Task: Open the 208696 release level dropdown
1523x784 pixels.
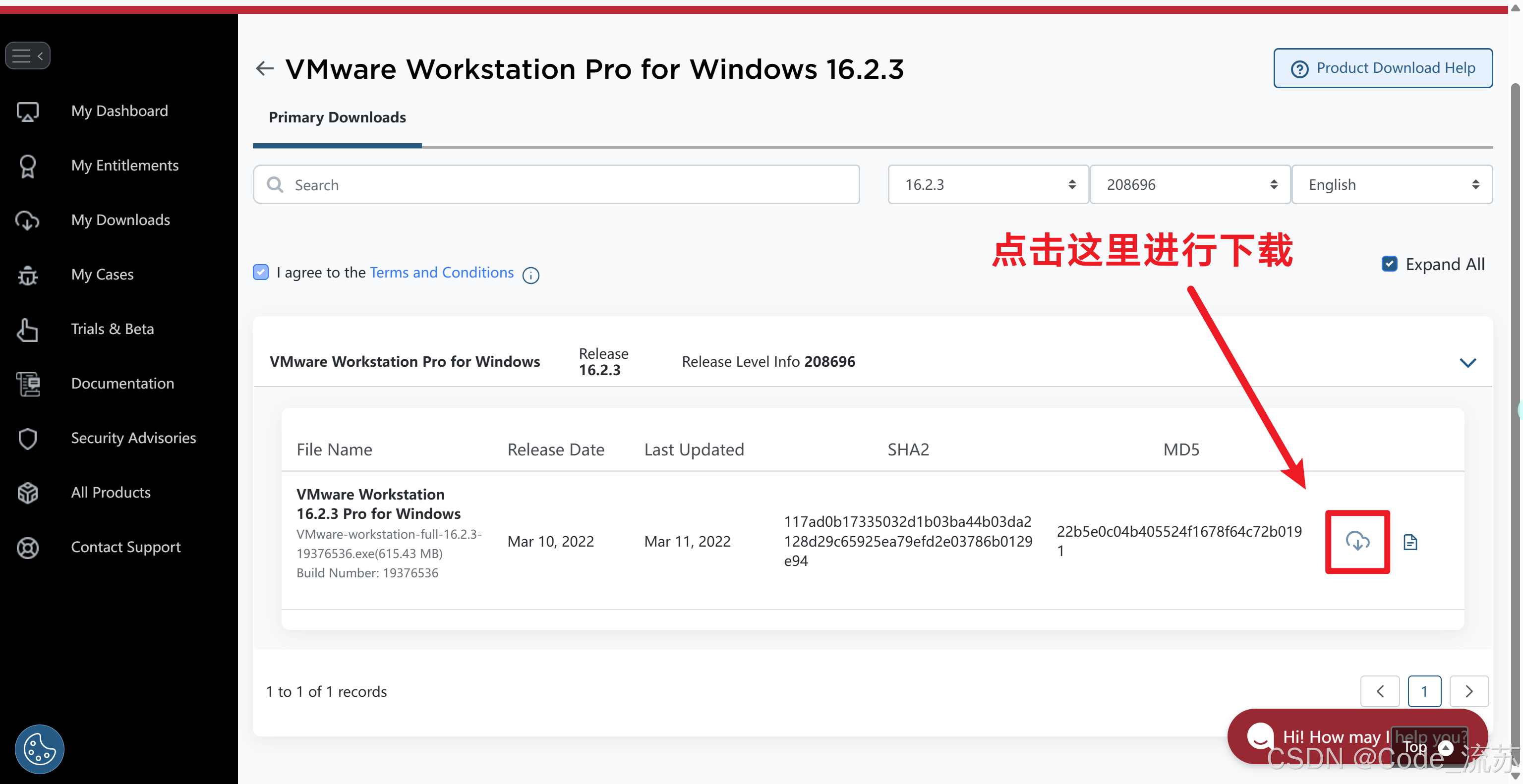Action: point(1189,185)
